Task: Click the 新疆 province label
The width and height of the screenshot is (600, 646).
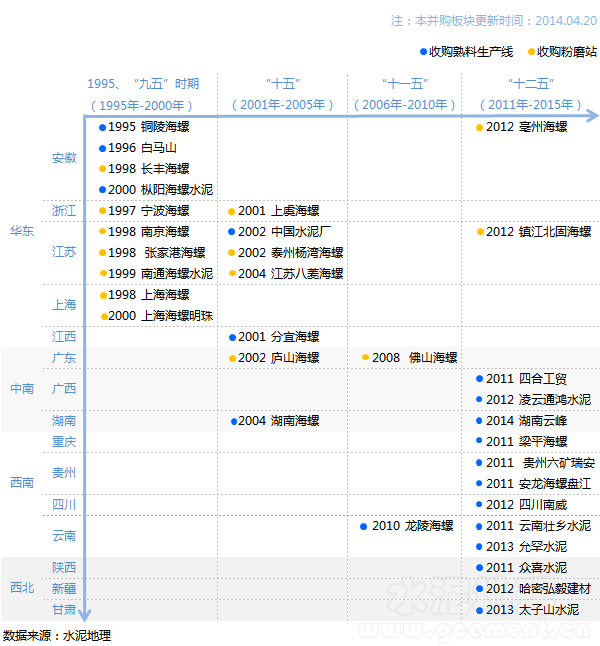Action: 64,588
